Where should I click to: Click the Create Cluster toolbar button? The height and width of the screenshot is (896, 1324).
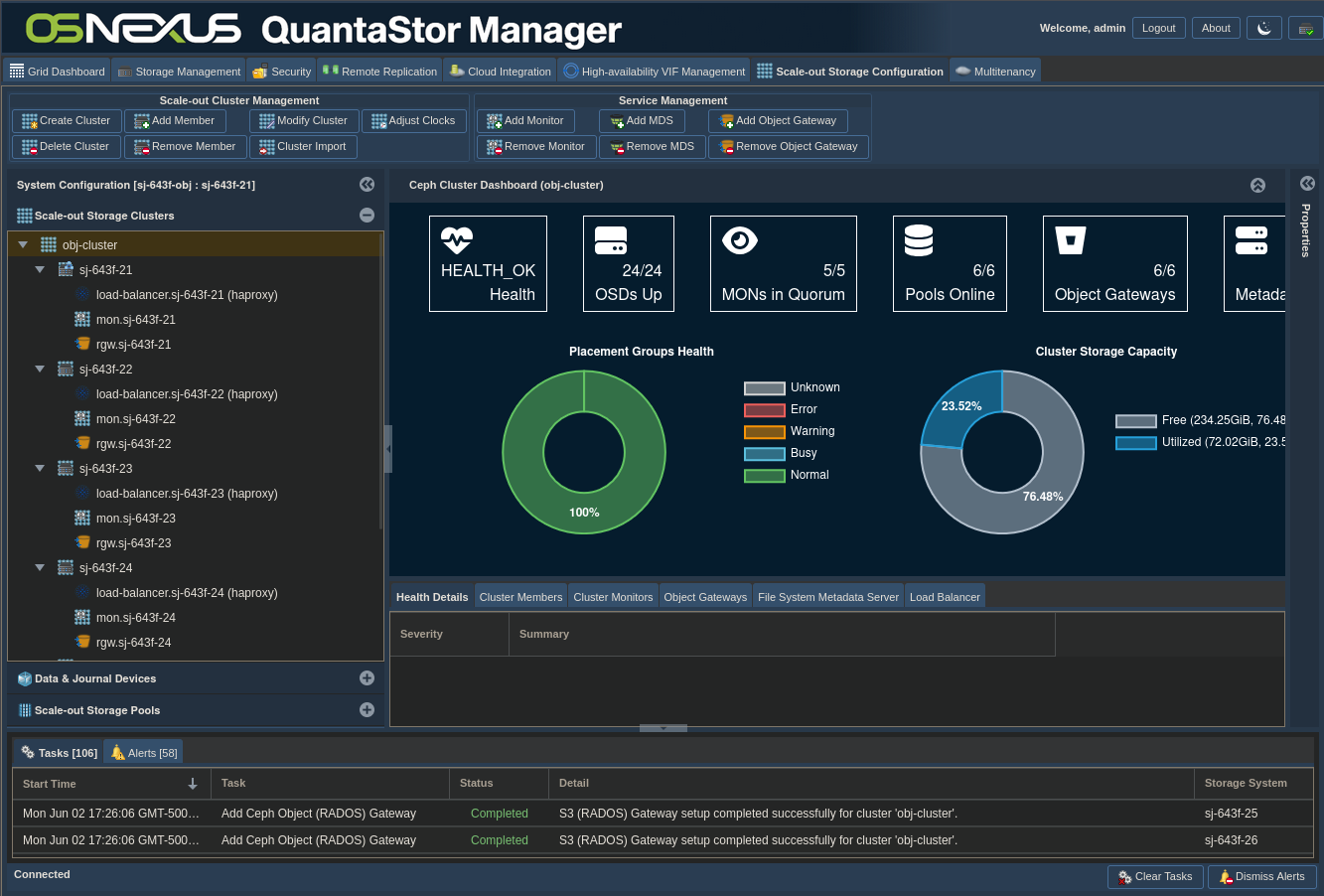point(67,121)
